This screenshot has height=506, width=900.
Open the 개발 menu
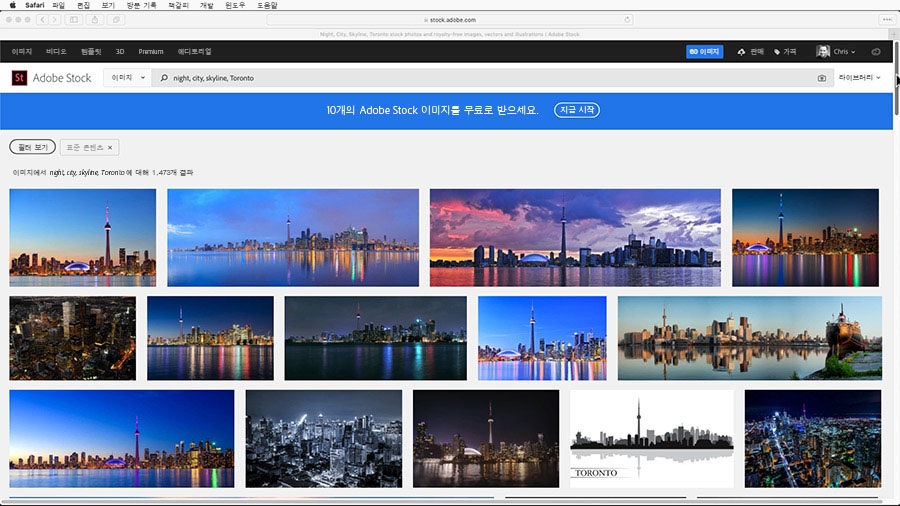206,5
